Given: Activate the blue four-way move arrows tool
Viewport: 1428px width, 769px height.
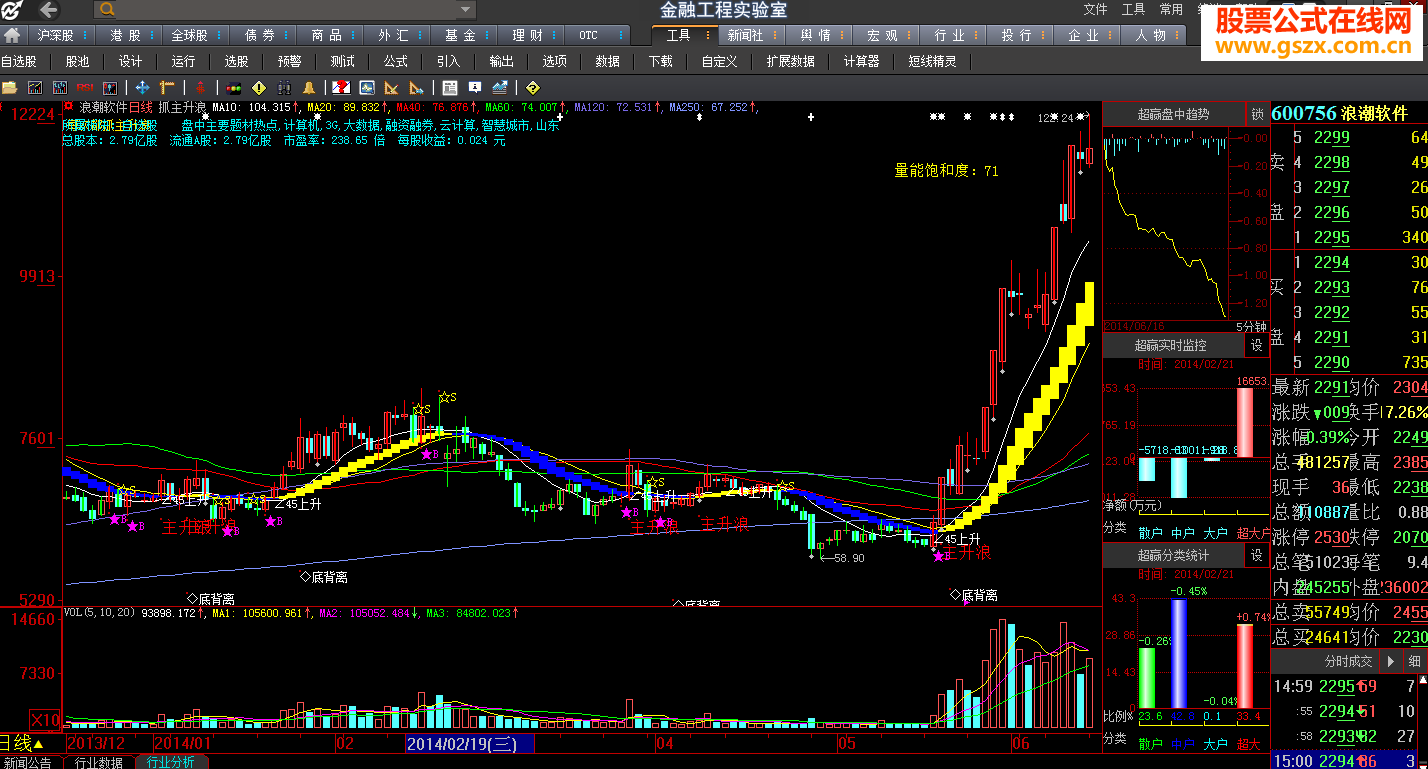Looking at the screenshot, I should (x=142, y=88).
